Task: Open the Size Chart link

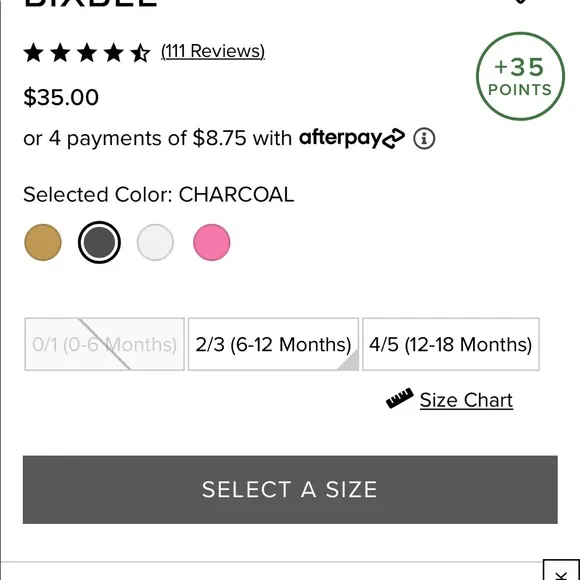Action: (x=466, y=400)
